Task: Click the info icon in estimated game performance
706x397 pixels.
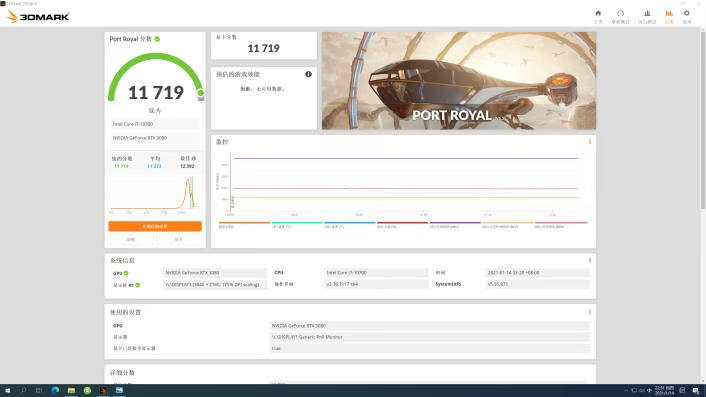Action: coord(308,74)
